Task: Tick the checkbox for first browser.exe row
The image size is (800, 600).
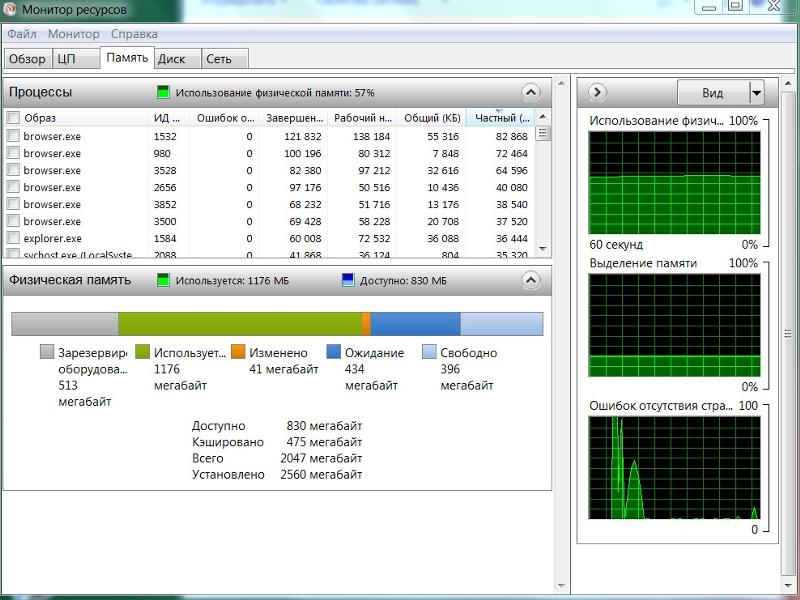Action: point(13,136)
